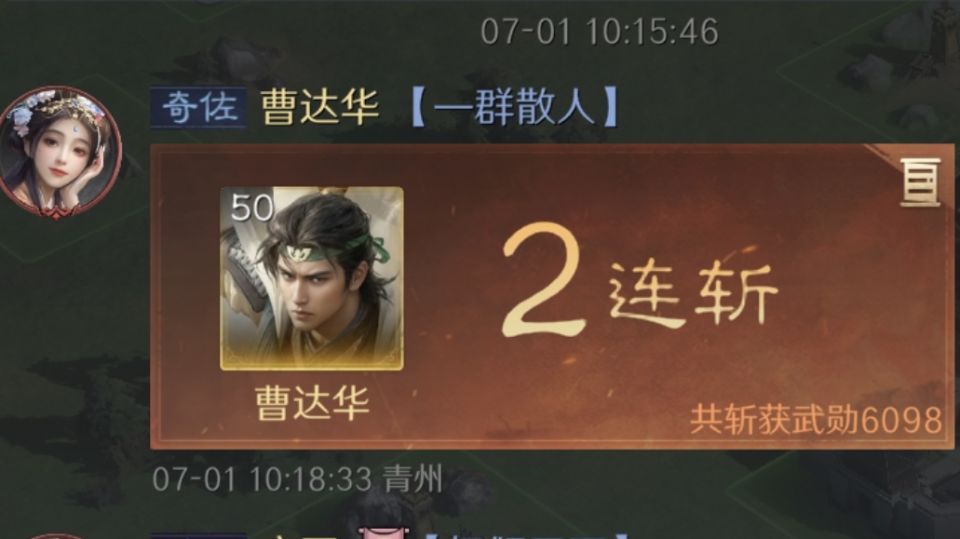Click the 共斩获武勋6098 merit summary
Image resolution: width=960 pixels, height=539 pixels.
(816, 420)
